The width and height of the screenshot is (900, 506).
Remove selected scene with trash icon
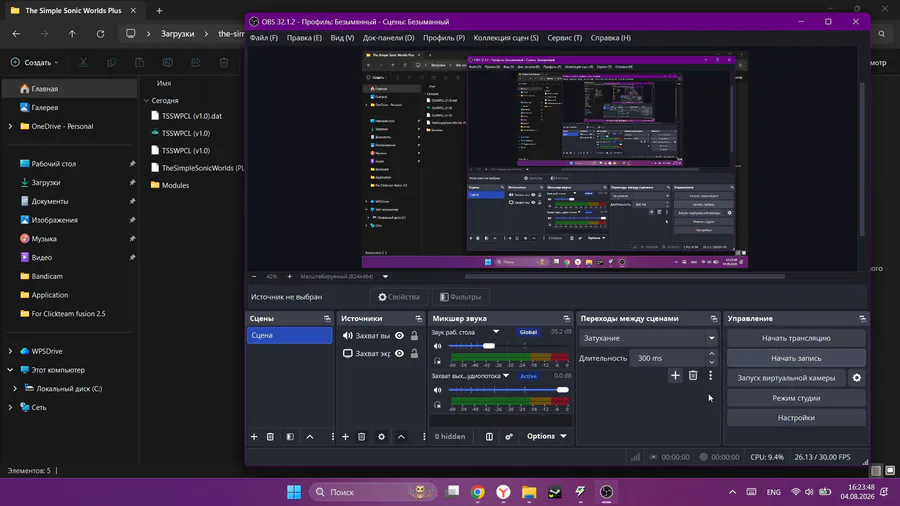click(x=270, y=437)
